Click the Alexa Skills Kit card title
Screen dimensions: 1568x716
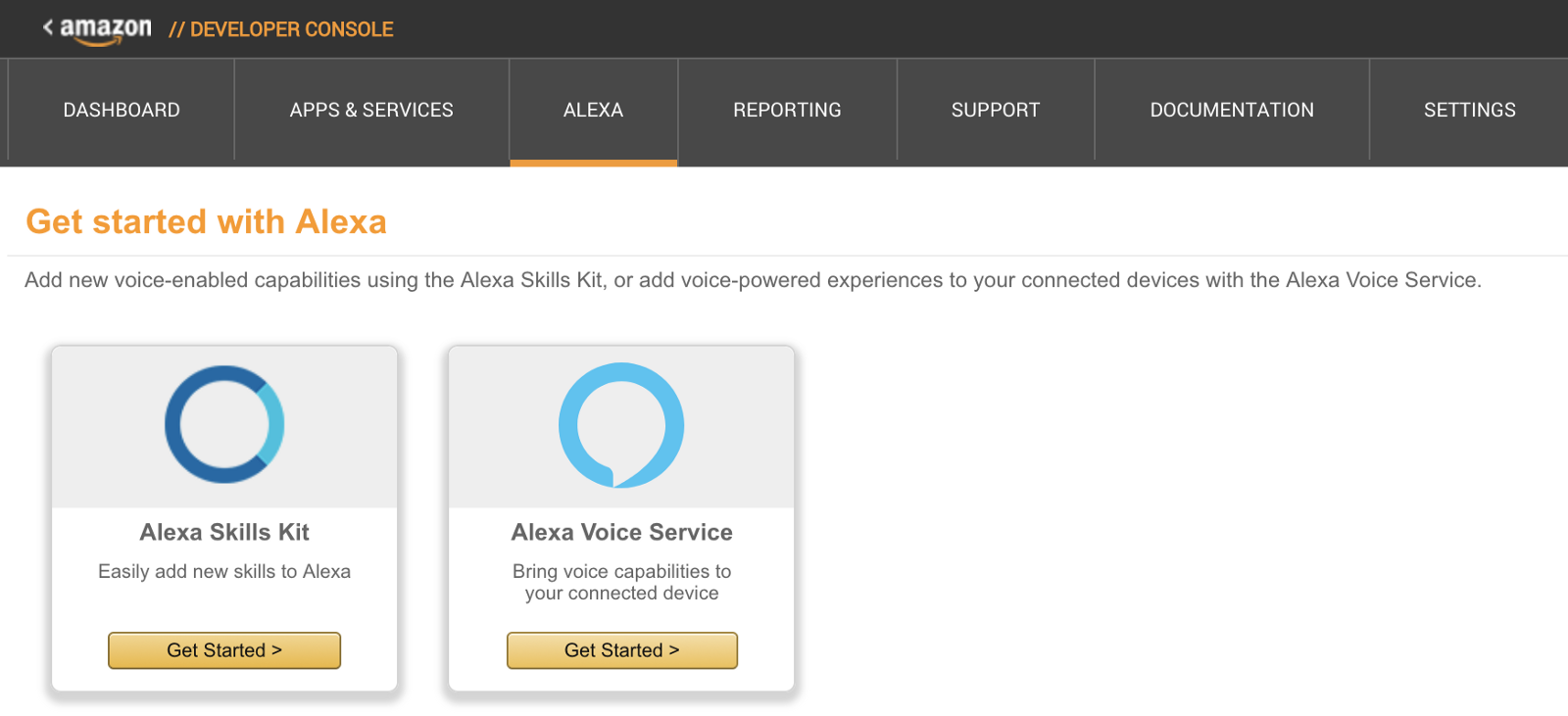click(x=224, y=532)
